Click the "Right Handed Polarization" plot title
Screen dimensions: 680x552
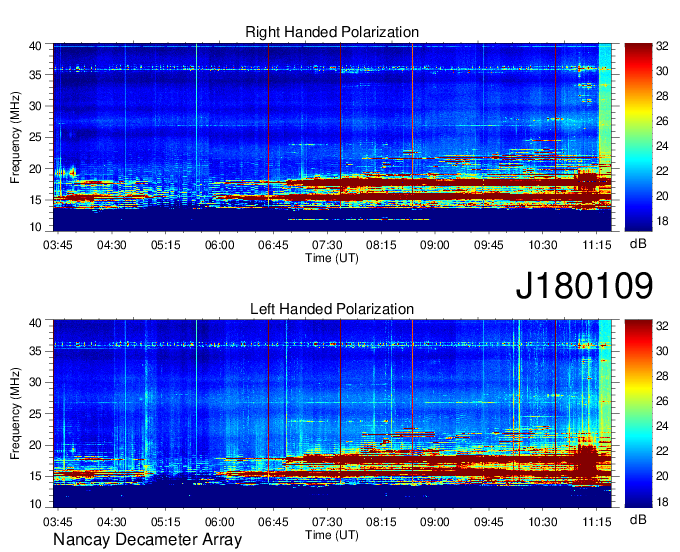tap(332, 32)
